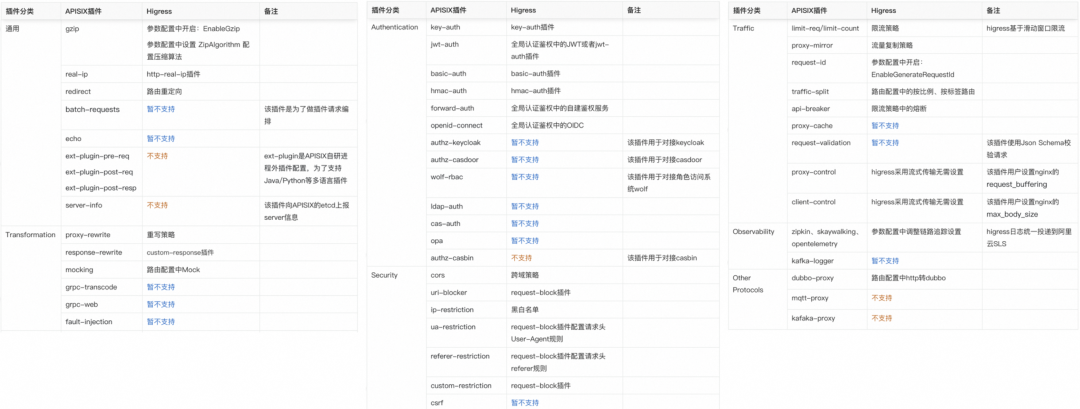Click the http-real-ip插件 text

[x=173, y=74]
